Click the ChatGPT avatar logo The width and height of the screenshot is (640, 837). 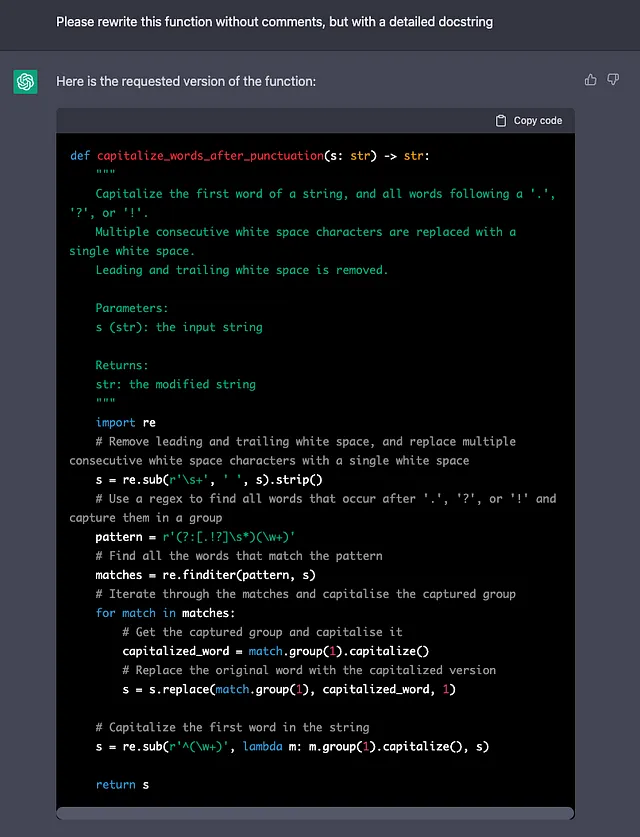point(25,82)
